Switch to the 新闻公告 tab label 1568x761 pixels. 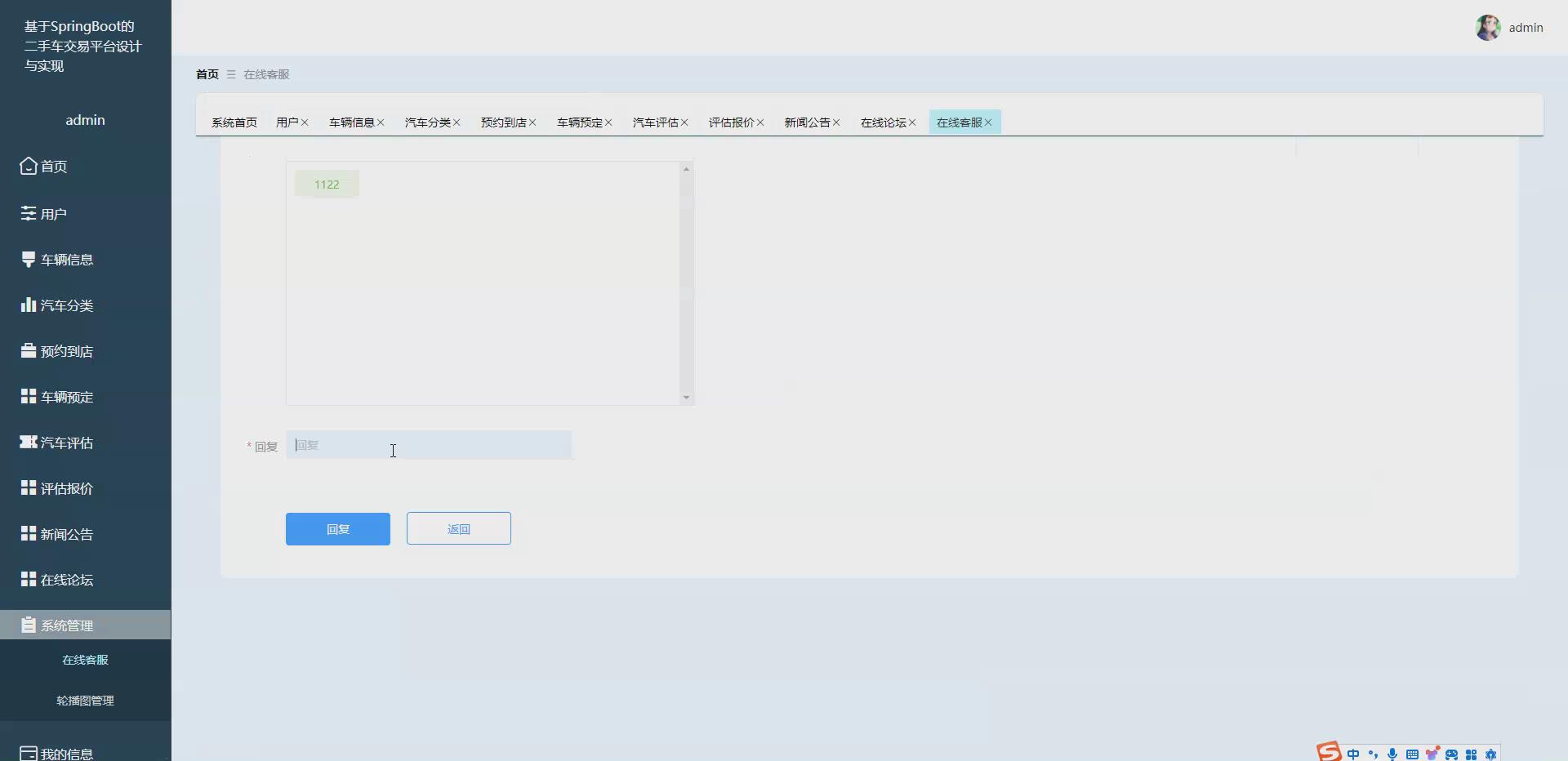point(808,122)
